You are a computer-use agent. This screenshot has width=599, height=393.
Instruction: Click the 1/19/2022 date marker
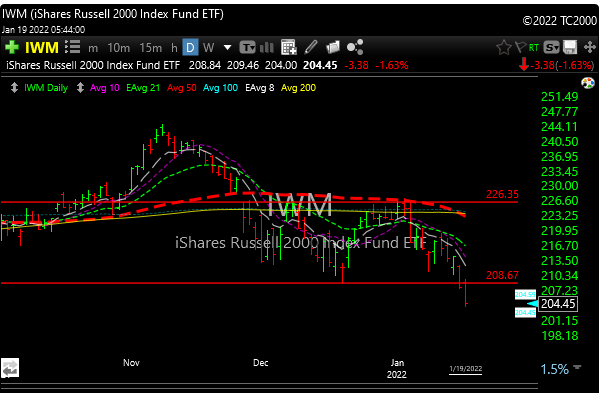pyautogui.click(x=465, y=369)
